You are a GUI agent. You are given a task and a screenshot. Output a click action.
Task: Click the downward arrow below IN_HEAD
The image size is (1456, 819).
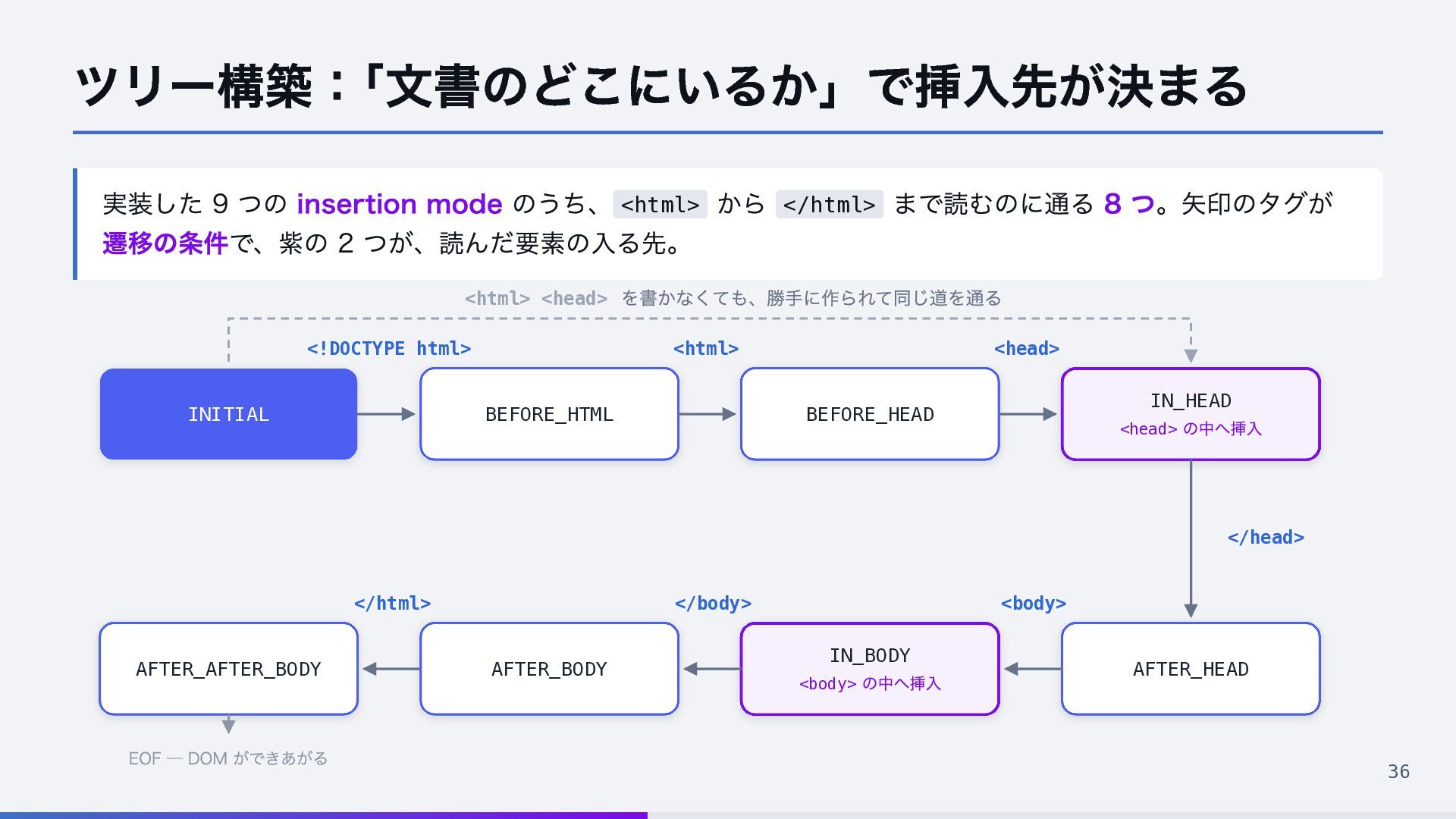[1191, 539]
